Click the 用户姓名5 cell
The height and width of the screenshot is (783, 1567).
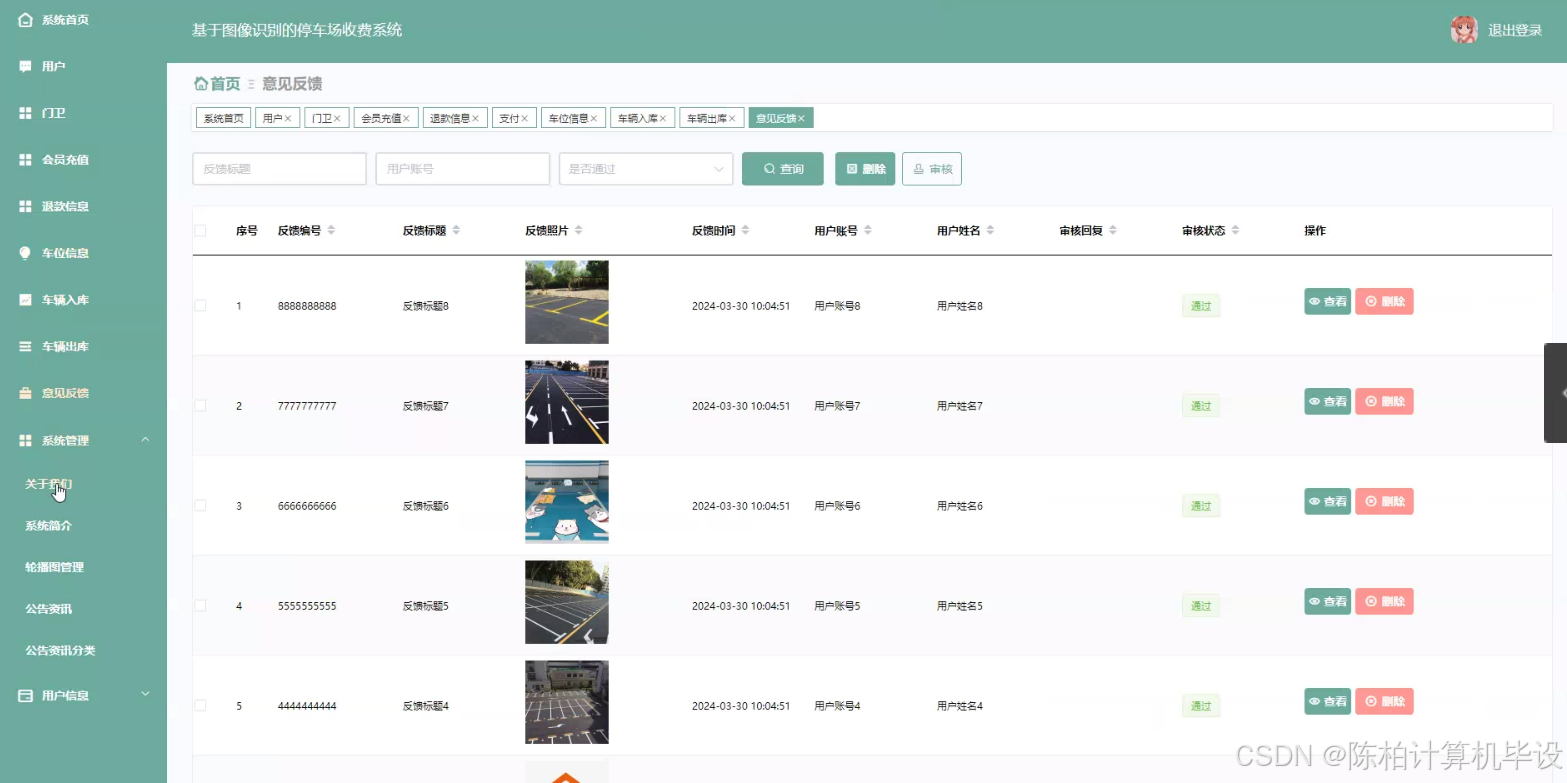(x=960, y=606)
